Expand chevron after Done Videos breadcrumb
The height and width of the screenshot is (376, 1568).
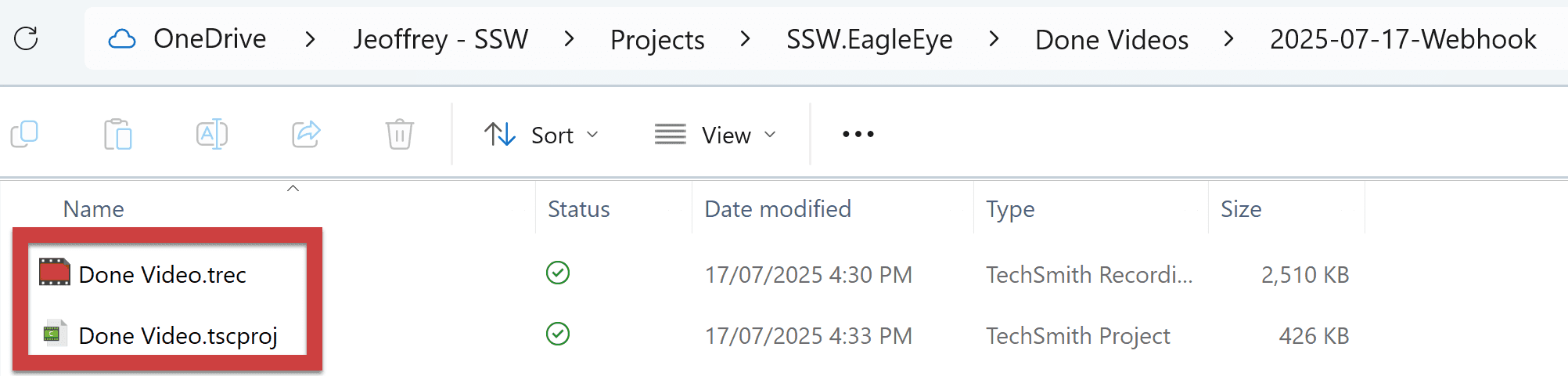1228,39
